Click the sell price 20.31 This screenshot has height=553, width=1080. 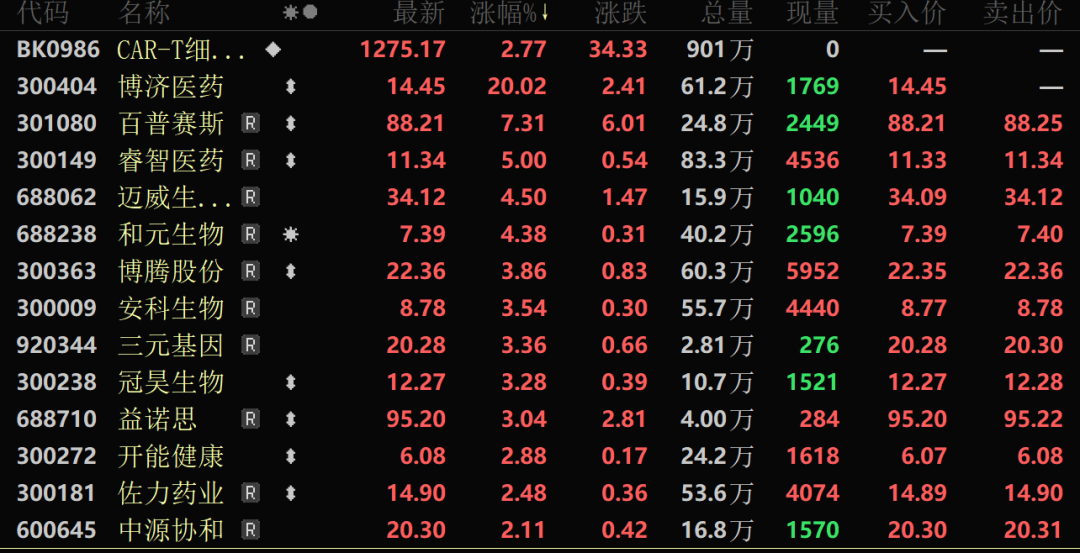point(1033,530)
